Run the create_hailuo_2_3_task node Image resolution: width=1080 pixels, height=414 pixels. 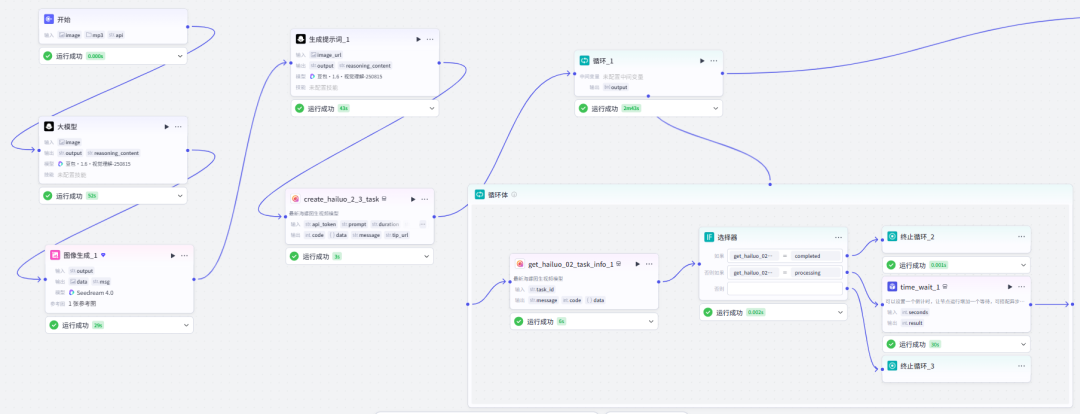point(412,199)
